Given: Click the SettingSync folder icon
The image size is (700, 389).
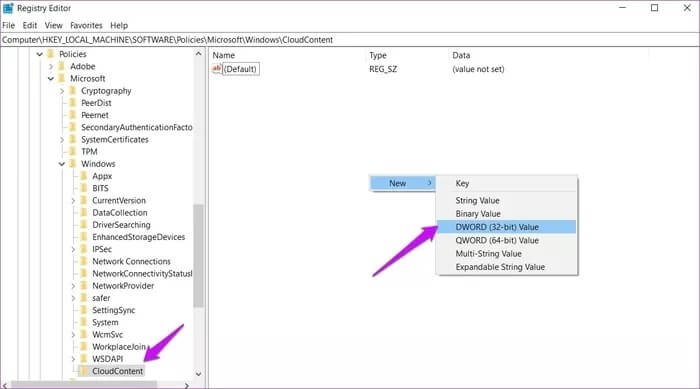Looking at the screenshot, I should (84, 310).
